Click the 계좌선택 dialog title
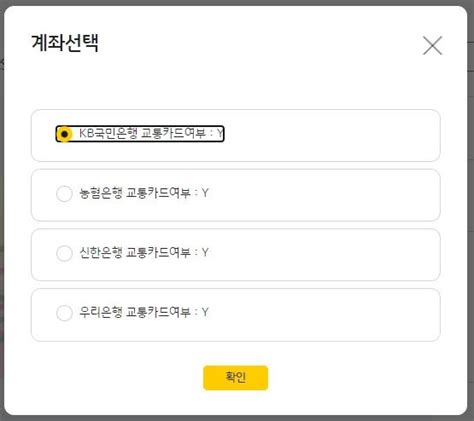Image resolution: width=474 pixels, height=421 pixels. (x=65, y=43)
